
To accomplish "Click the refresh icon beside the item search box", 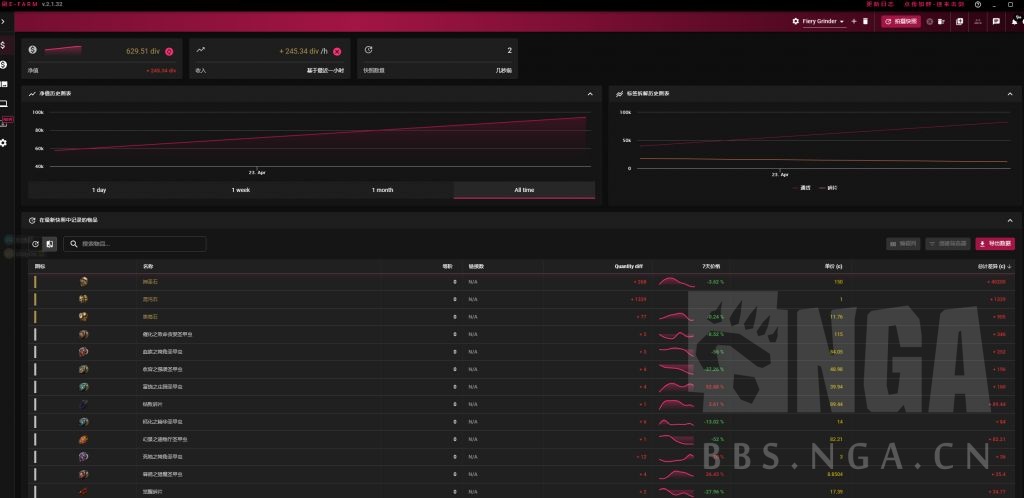I will tap(36, 244).
